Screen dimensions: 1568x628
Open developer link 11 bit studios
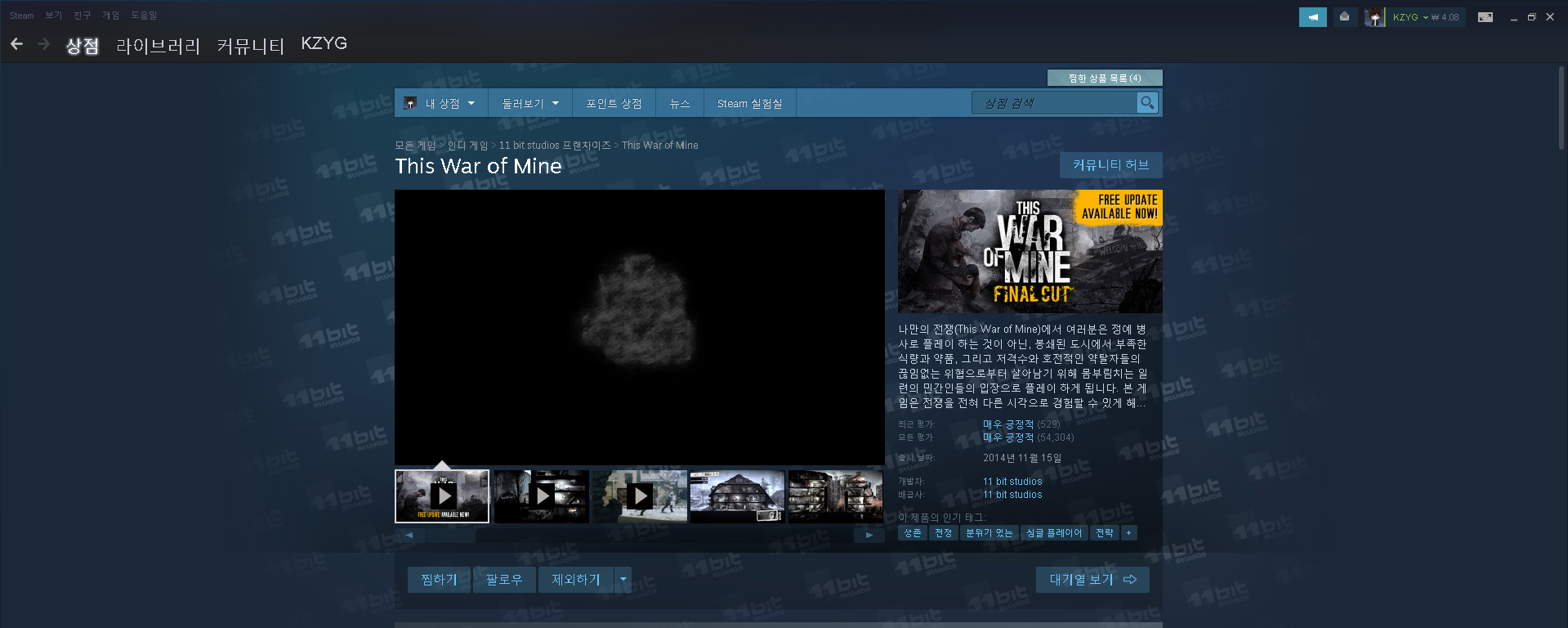pos(1012,482)
